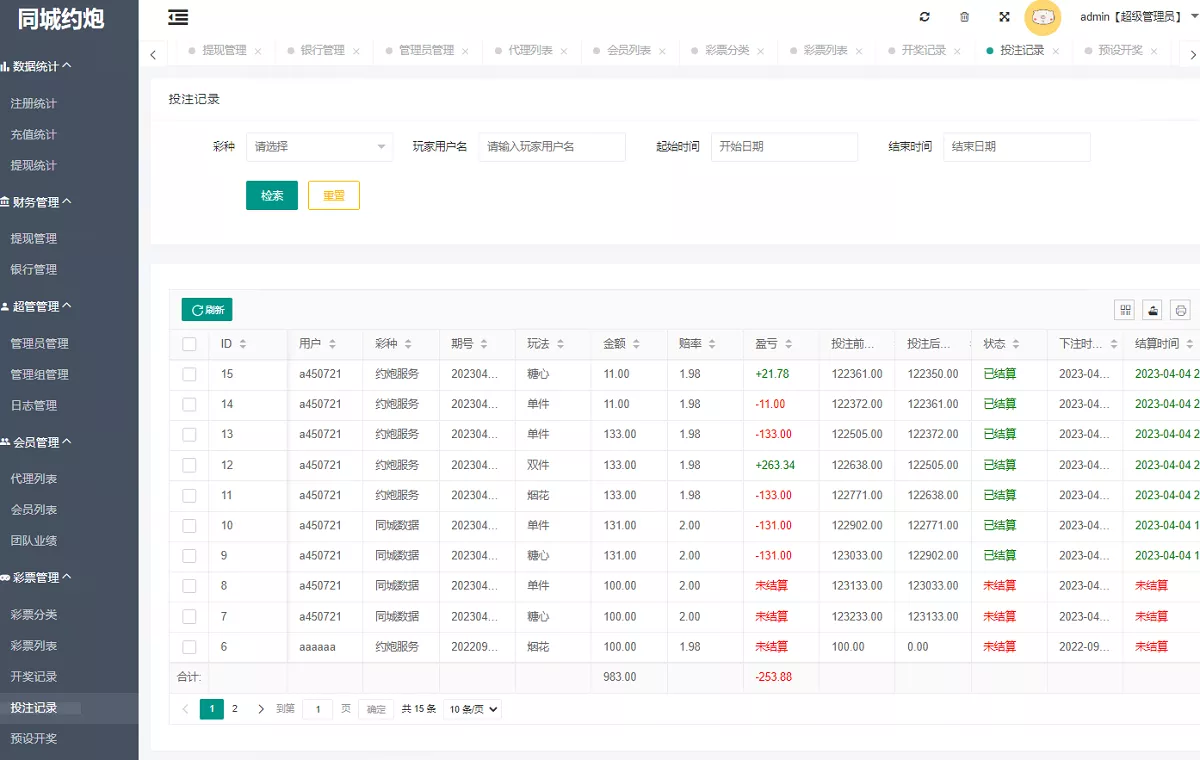Click the 检索 search button
This screenshot has height=760, width=1200.
(x=271, y=195)
